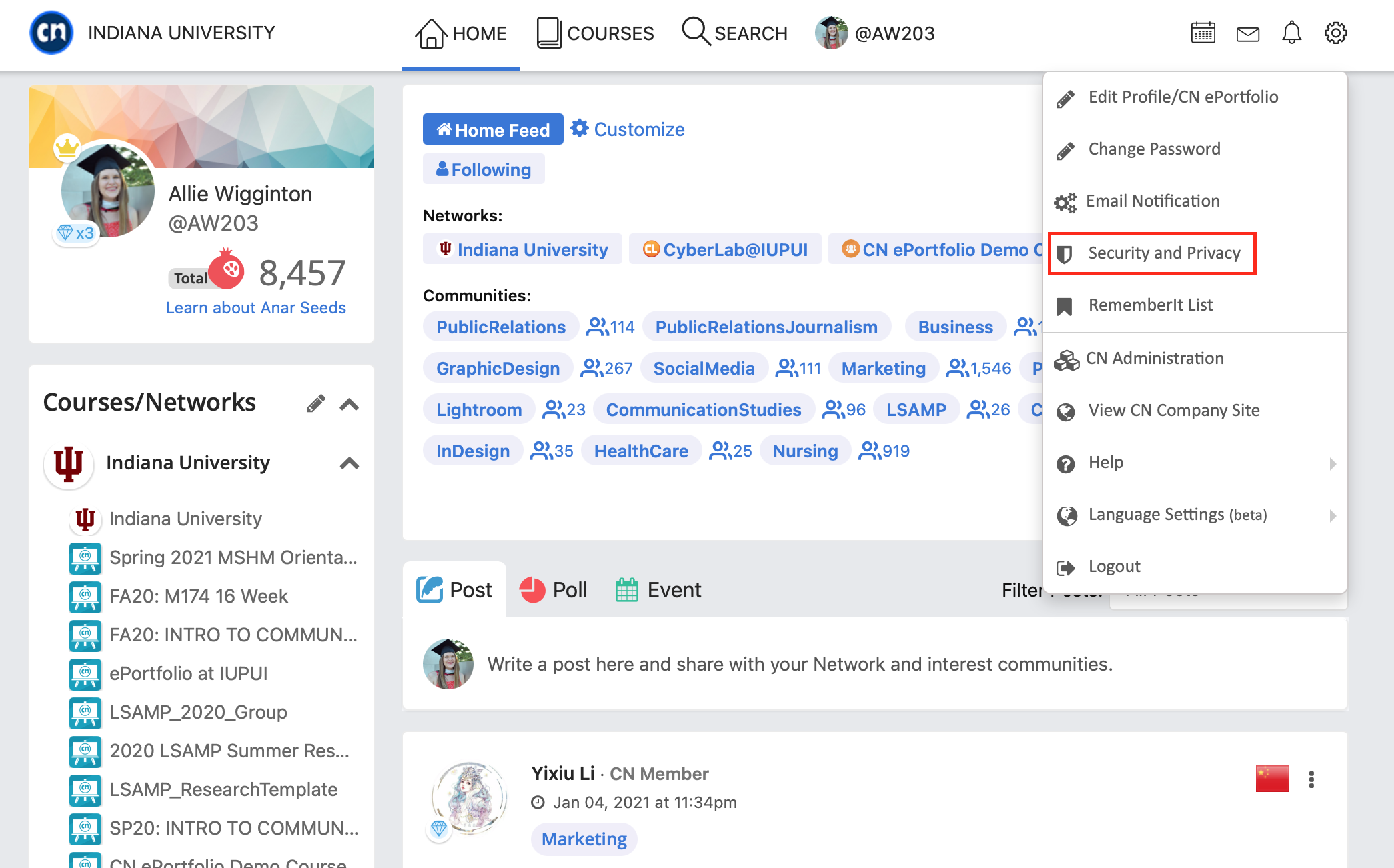Click Yixiu Li's profile avatar
Screen dimensions: 1394x868
tap(469, 799)
